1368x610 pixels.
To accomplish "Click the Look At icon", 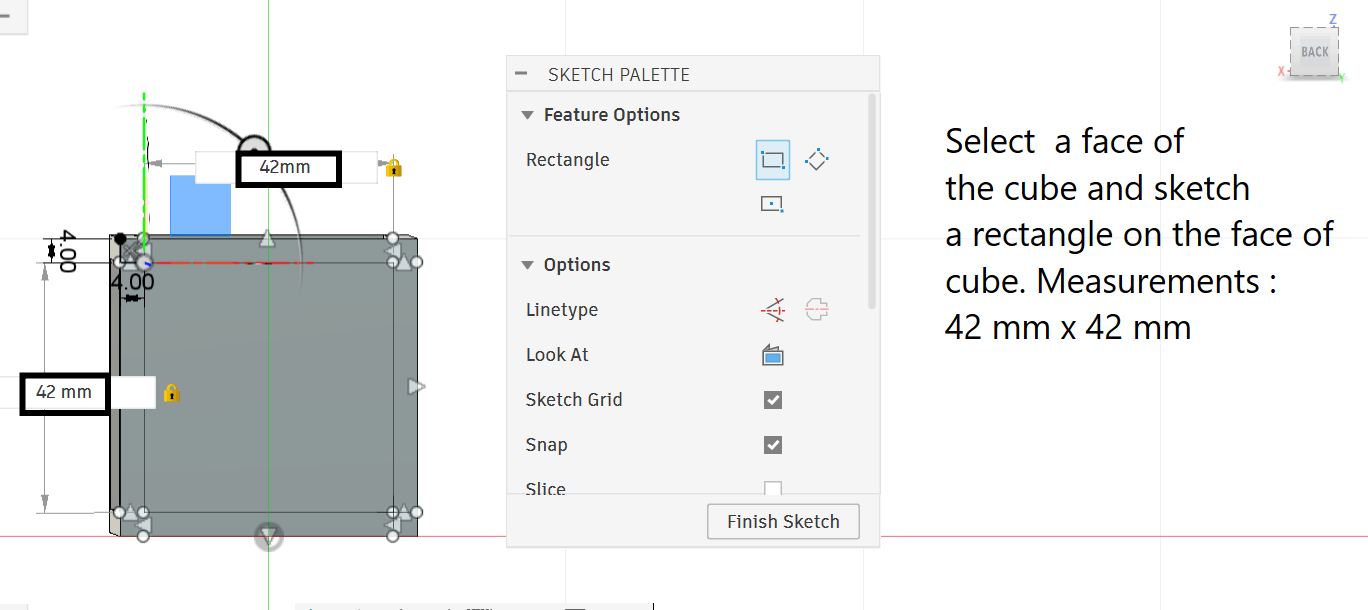I will [772, 355].
